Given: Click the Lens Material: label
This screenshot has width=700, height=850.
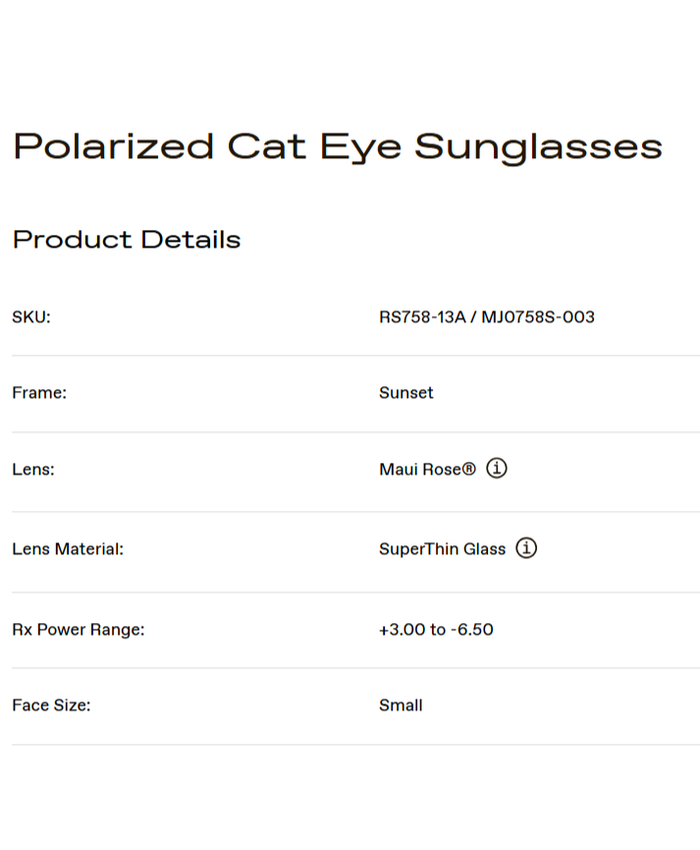Looking at the screenshot, I should [68, 549].
